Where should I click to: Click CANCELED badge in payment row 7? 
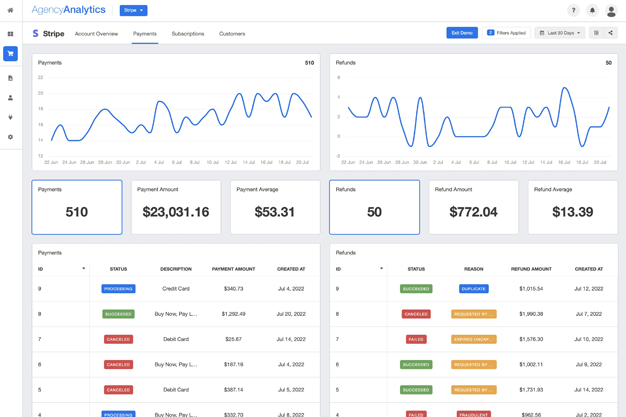coord(118,339)
